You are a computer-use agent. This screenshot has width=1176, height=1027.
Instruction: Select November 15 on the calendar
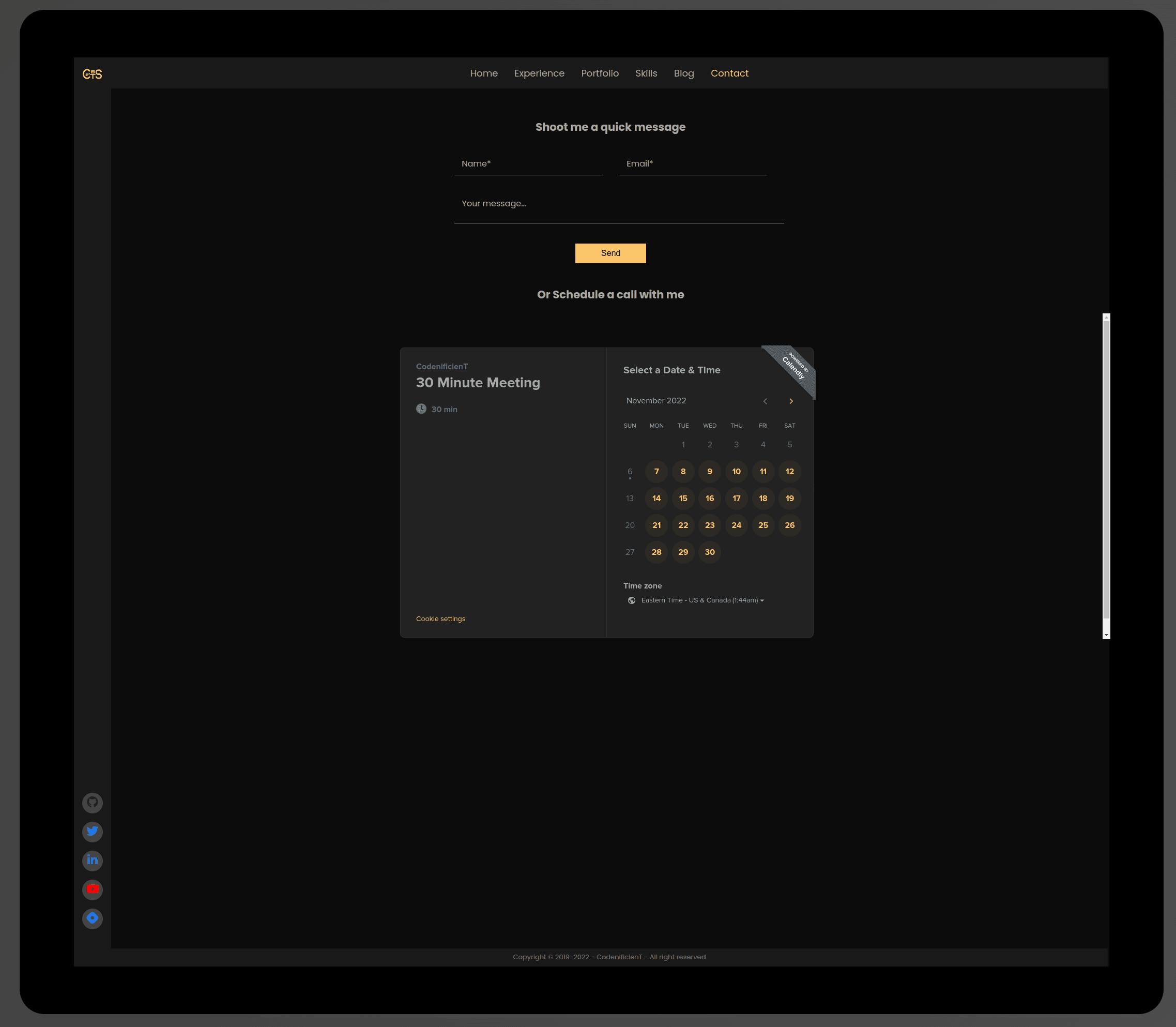[x=683, y=498]
